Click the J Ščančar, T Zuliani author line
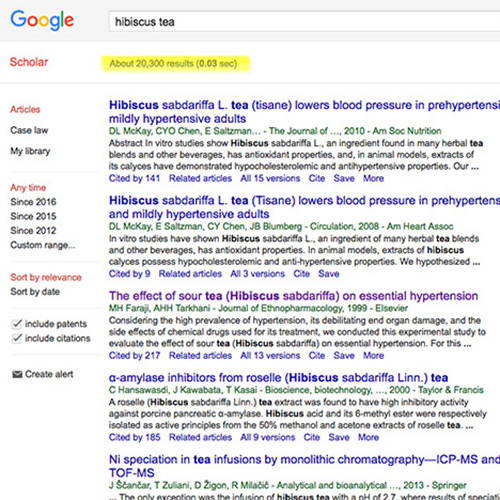 click(288, 485)
